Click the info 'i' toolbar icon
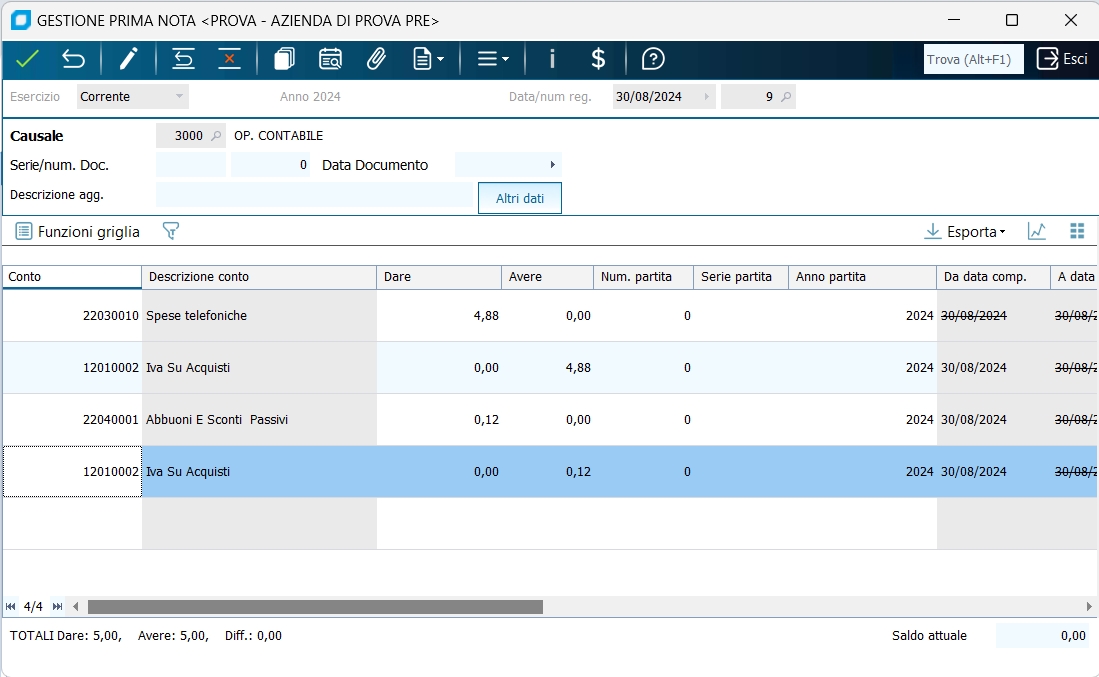Image resolution: width=1099 pixels, height=677 pixels. click(x=552, y=59)
